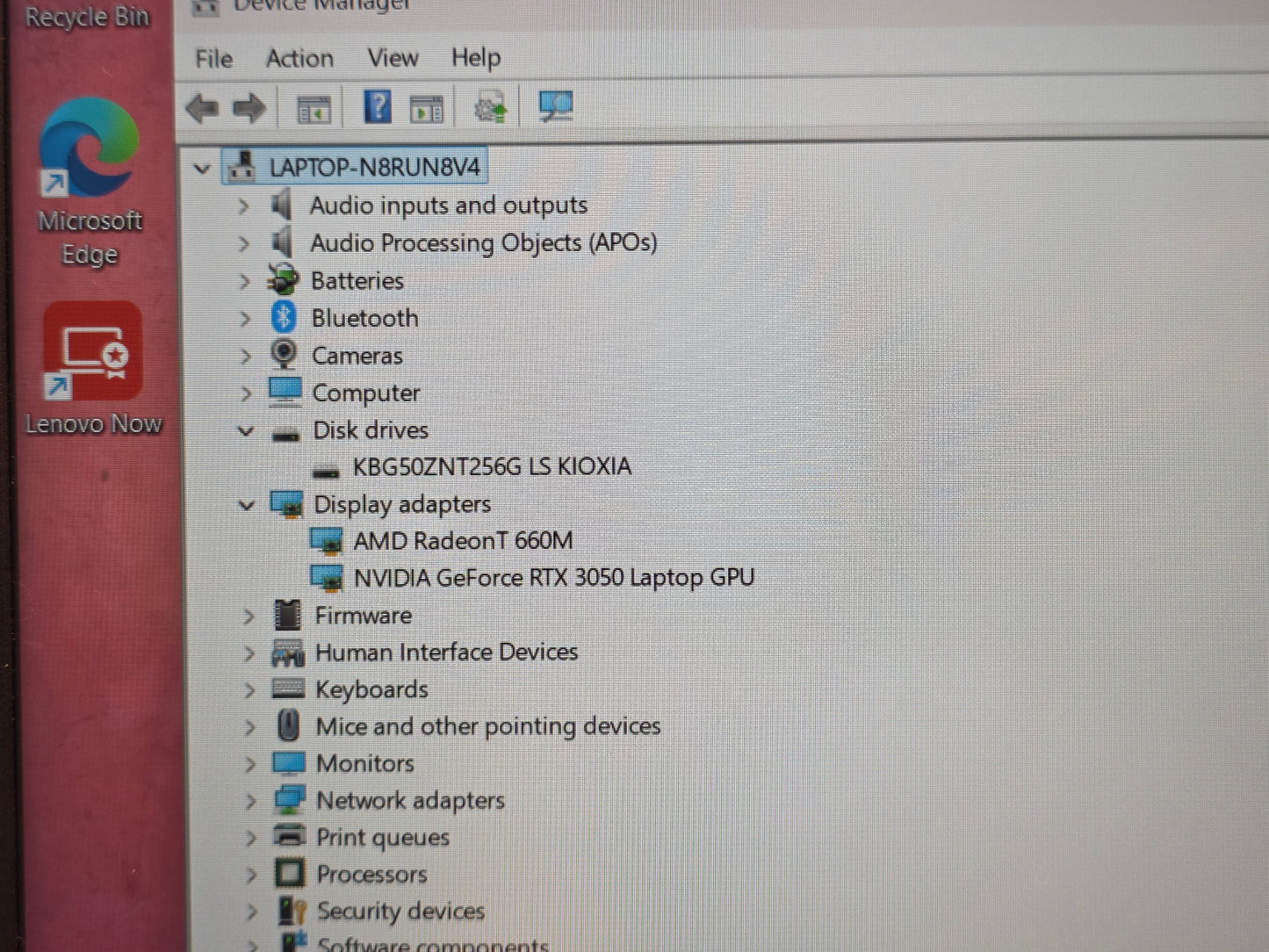Screen dimensions: 1269x952
Task: Select the 'Security devices' label
Action: (400, 912)
